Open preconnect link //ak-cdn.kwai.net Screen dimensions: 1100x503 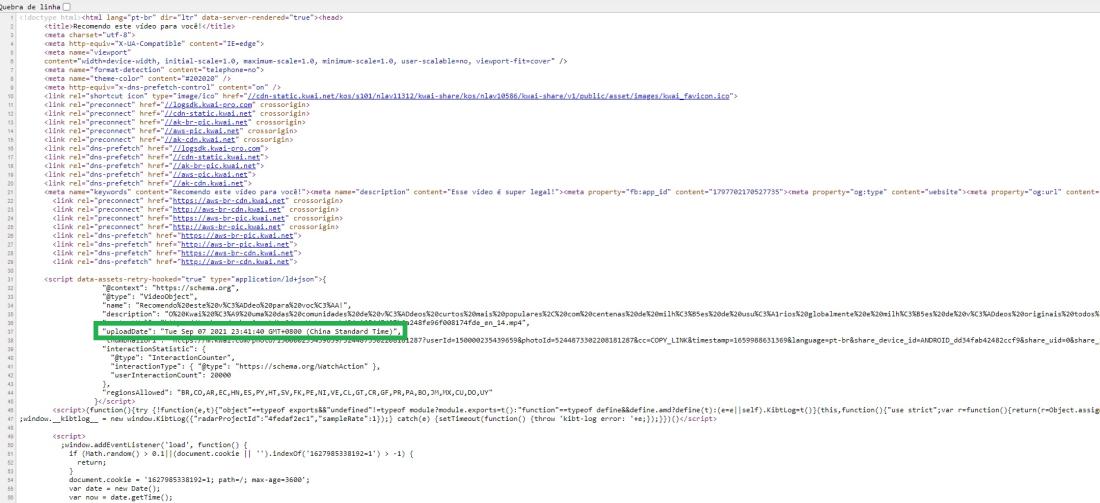tap(200, 140)
